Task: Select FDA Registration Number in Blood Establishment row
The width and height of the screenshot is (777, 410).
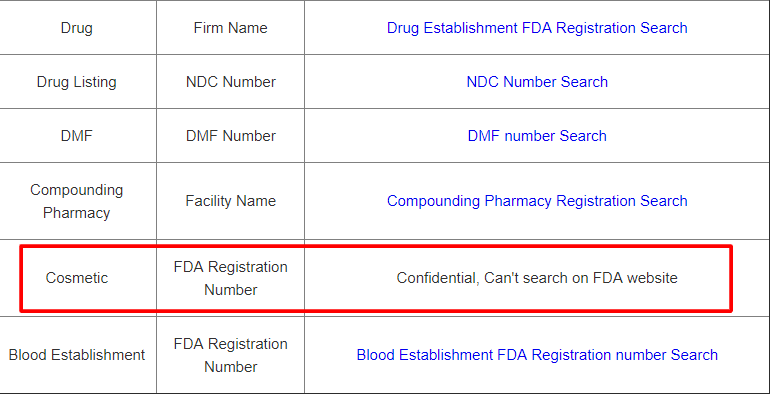Action: point(230,355)
